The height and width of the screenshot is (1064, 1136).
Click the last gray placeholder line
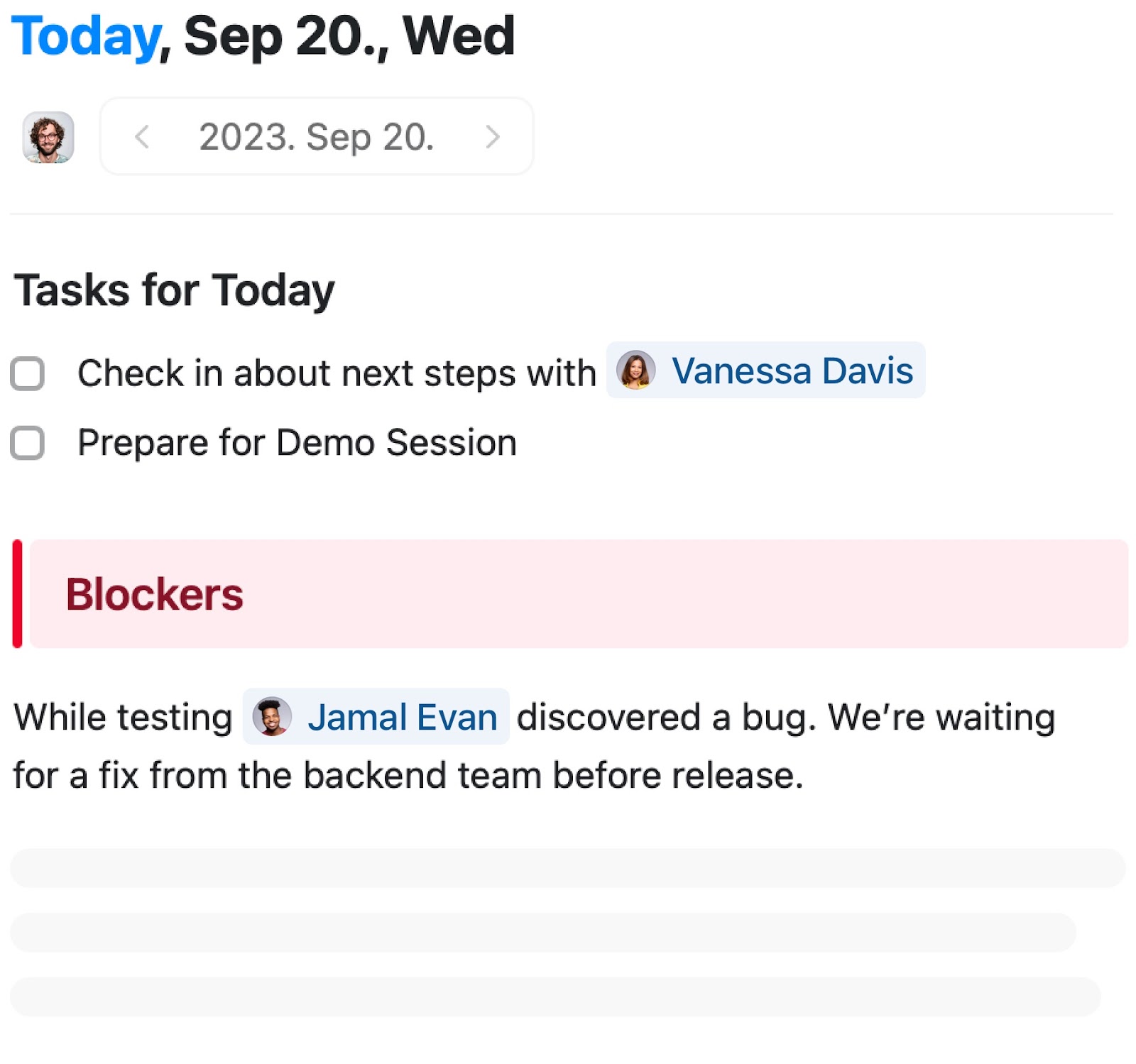pyautogui.click(x=555, y=996)
